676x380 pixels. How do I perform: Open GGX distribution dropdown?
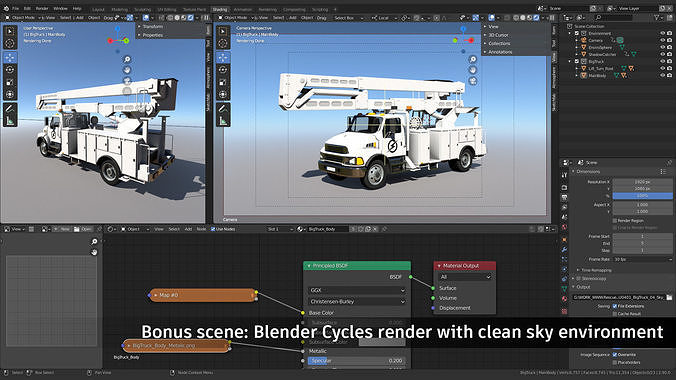click(x=357, y=290)
